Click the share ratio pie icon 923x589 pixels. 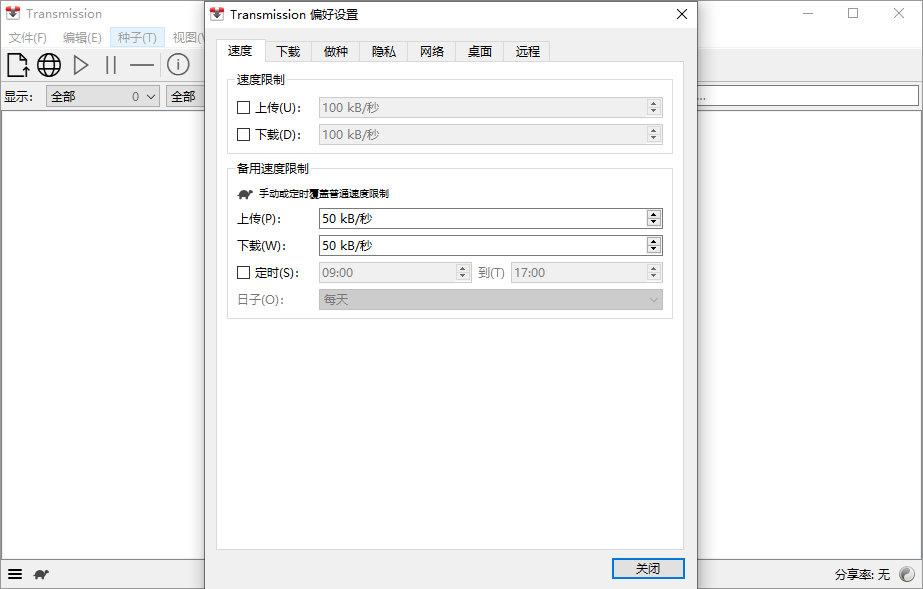[x=908, y=574]
